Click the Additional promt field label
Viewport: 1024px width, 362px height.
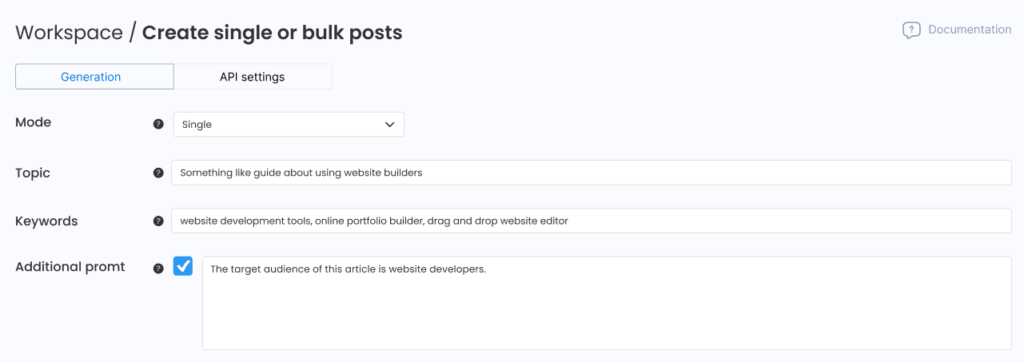(70, 267)
